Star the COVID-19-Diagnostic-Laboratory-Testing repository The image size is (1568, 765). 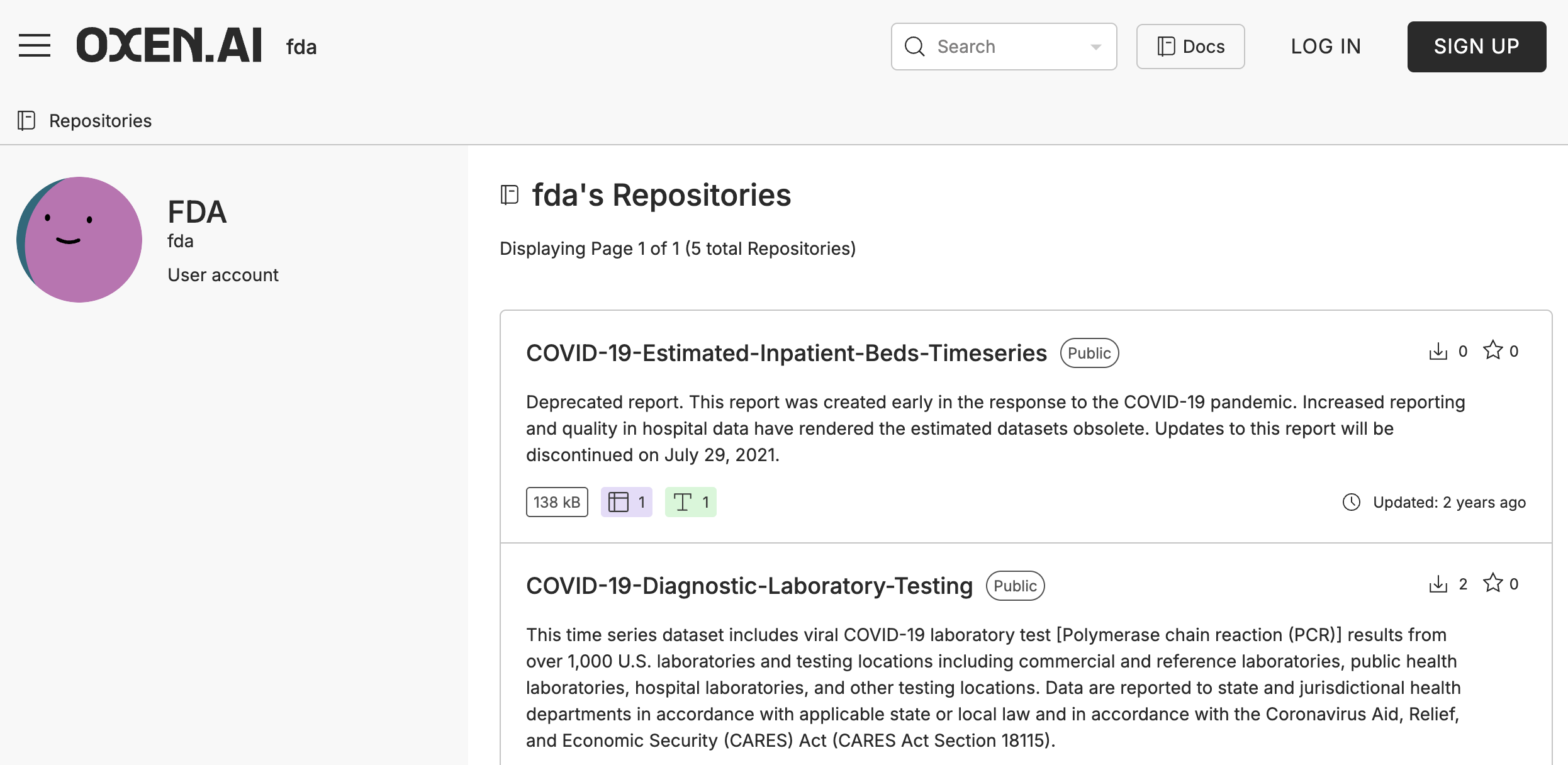coord(1492,583)
